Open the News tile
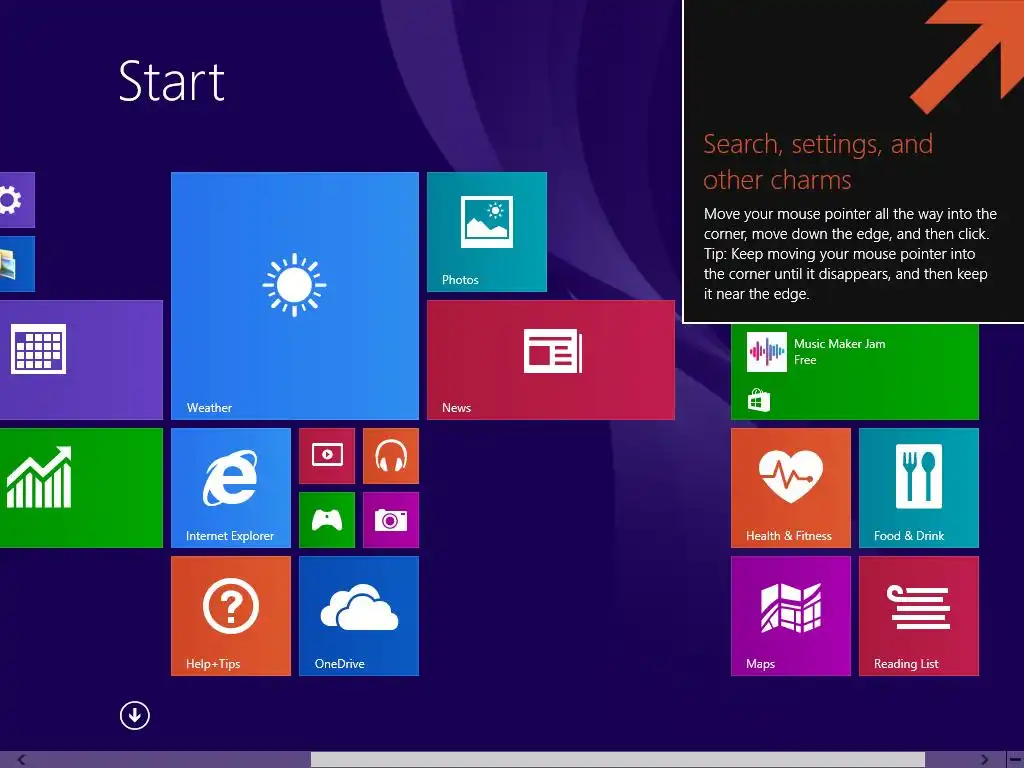1024x768 pixels. (551, 360)
